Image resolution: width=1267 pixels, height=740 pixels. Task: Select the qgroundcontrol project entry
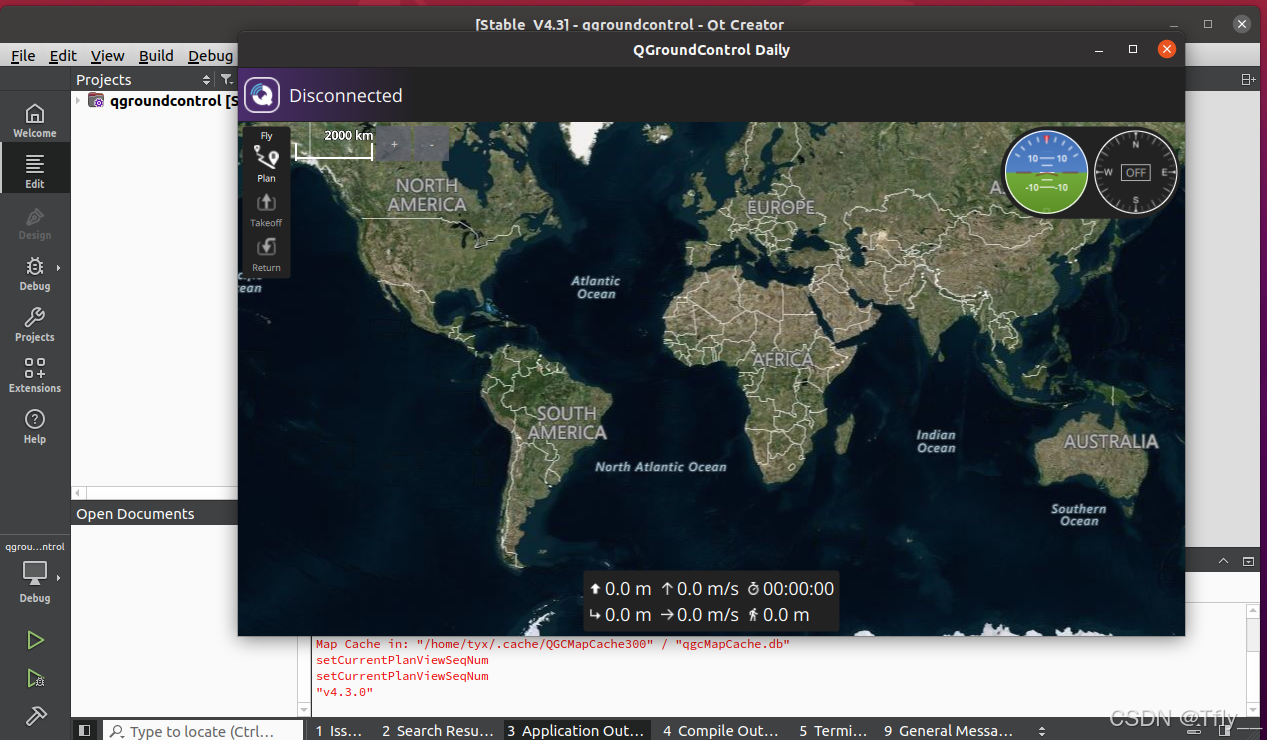pyautogui.click(x=165, y=100)
